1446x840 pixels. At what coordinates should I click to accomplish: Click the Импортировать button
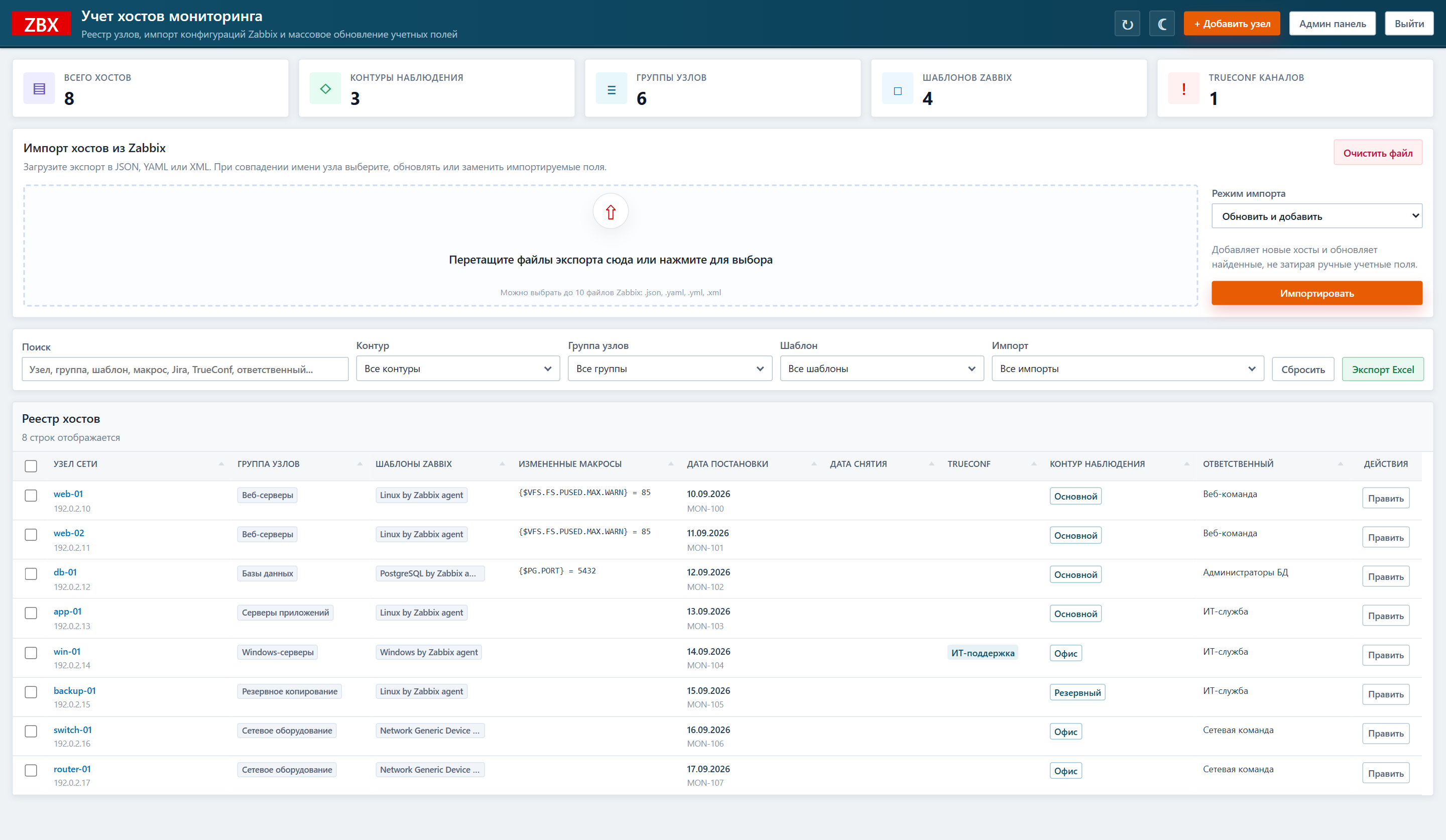tap(1316, 293)
